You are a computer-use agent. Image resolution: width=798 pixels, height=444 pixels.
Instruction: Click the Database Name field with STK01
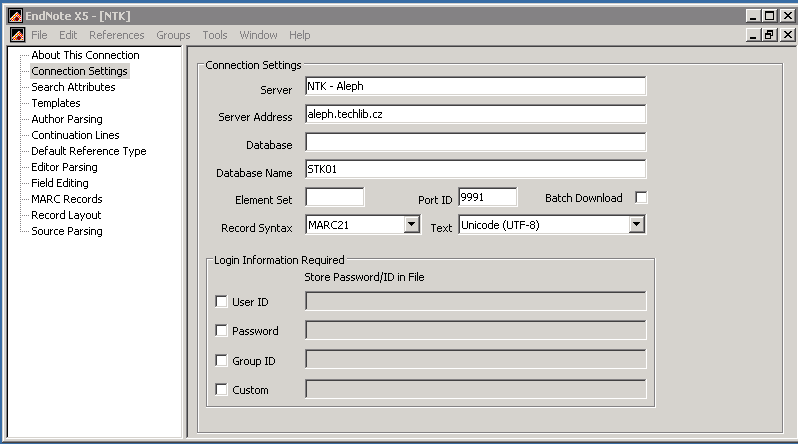point(475,169)
